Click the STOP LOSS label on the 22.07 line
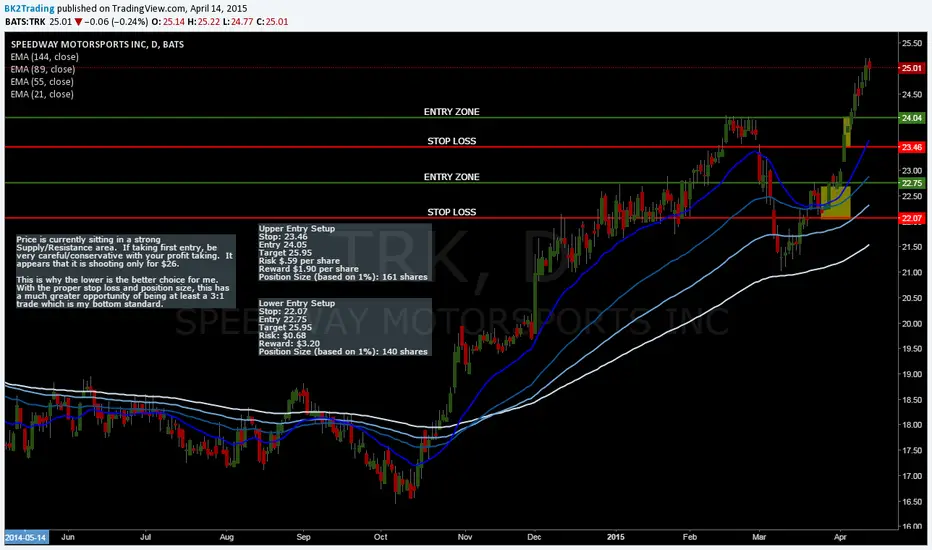This screenshot has height=550, width=932. [451, 212]
